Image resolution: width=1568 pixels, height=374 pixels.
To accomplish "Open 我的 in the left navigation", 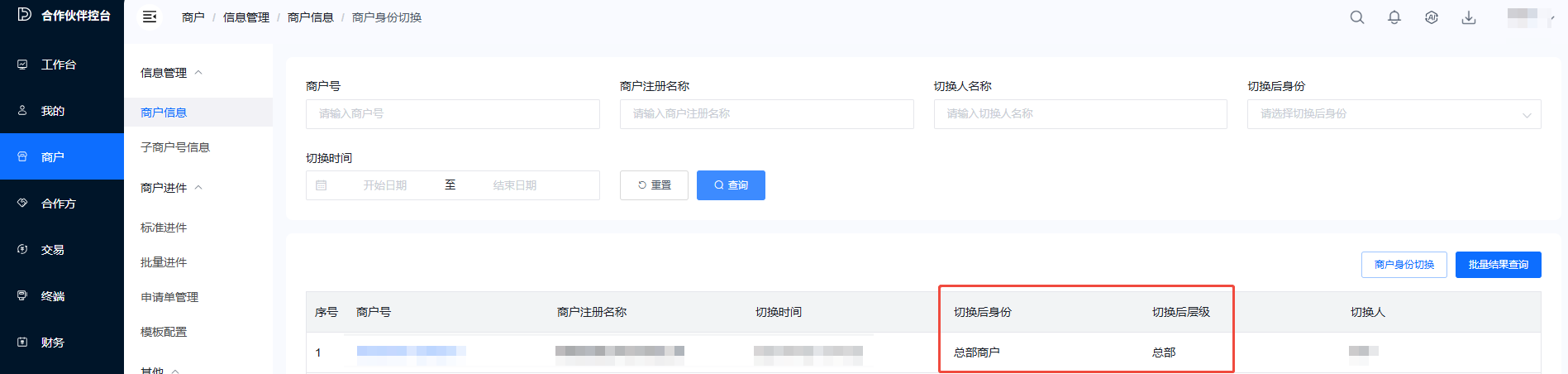I will (x=52, y=111).
